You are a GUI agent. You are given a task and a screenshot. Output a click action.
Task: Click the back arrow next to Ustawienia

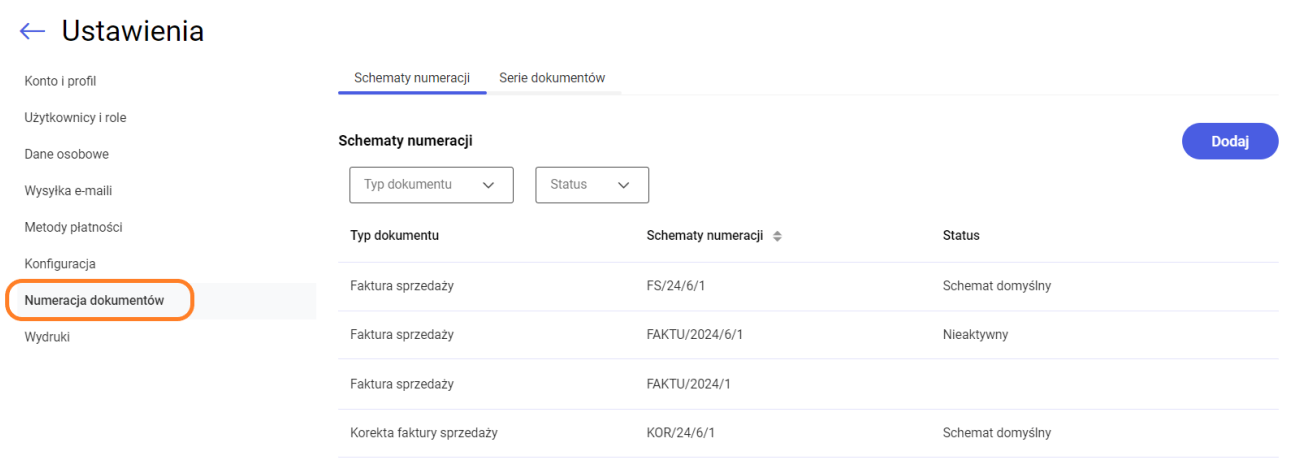(x=32, y=31)
